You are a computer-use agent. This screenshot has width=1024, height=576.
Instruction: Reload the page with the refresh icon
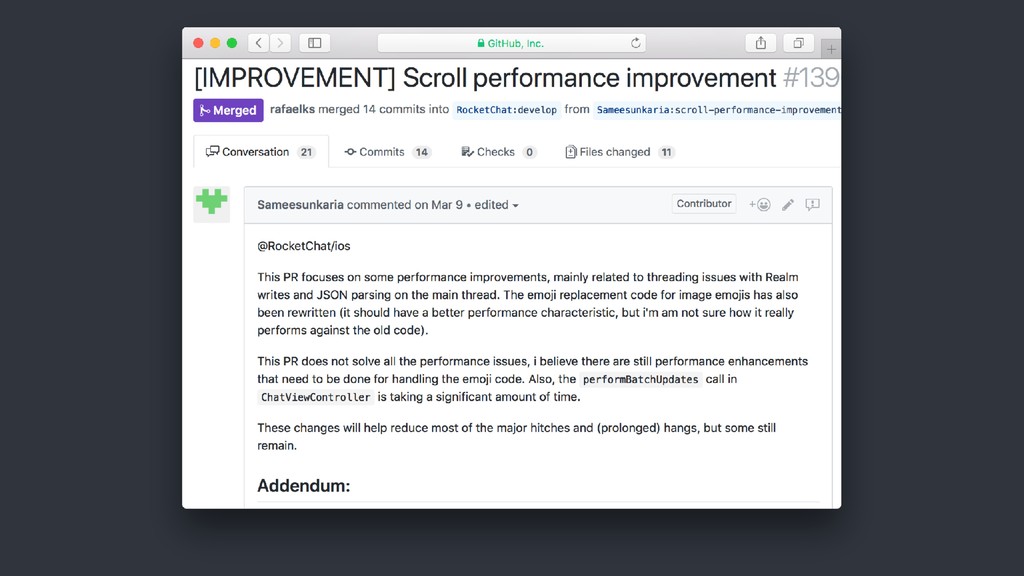(635, 43)
